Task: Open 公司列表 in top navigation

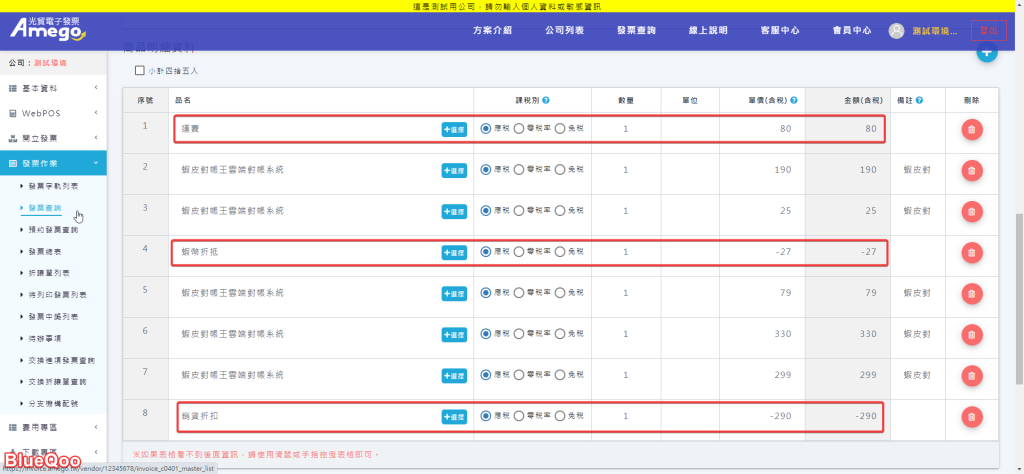Action: pyautogui.click(x=565, y=31)
